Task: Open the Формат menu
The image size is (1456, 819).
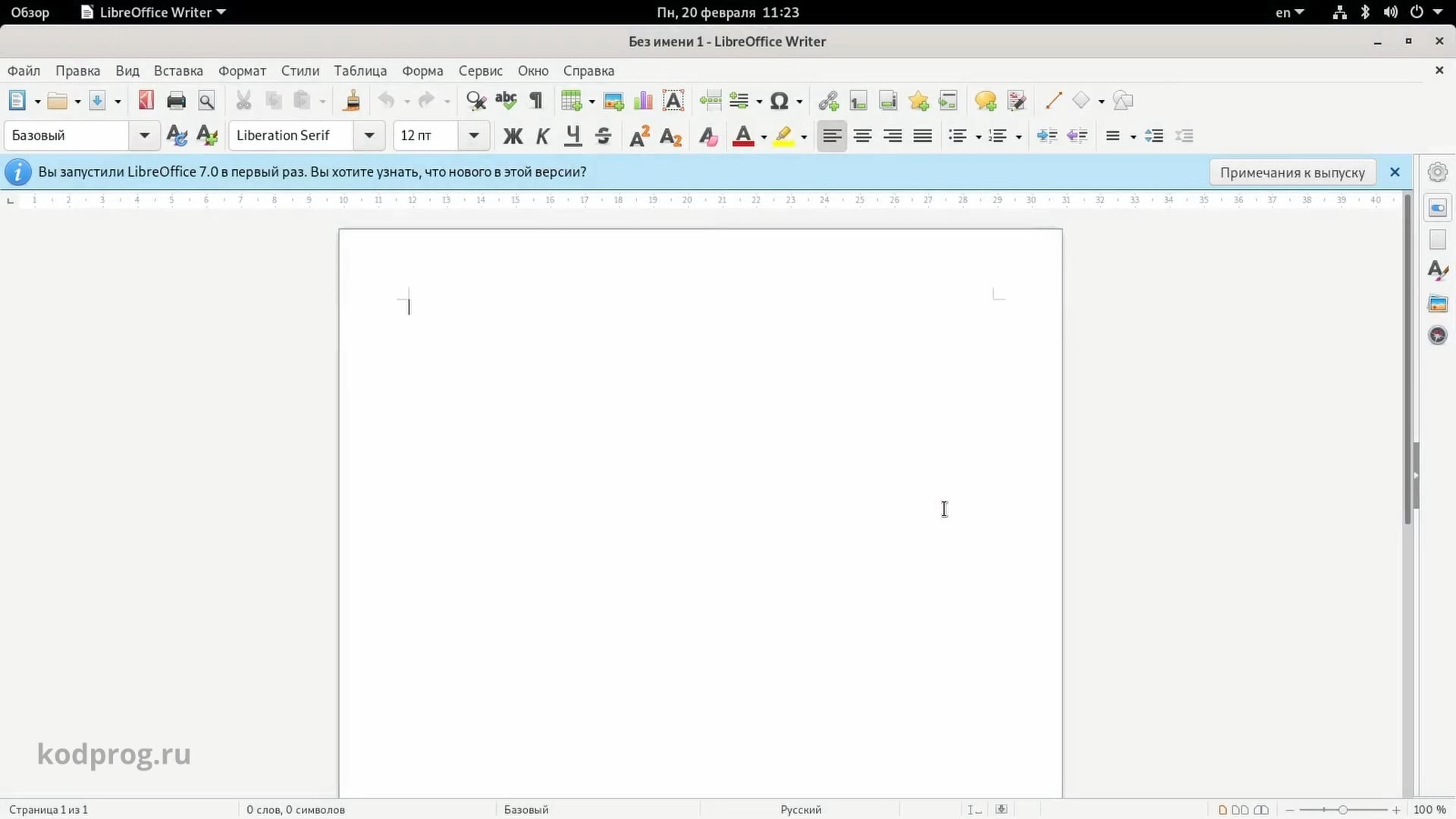Action: pos(242,71)
